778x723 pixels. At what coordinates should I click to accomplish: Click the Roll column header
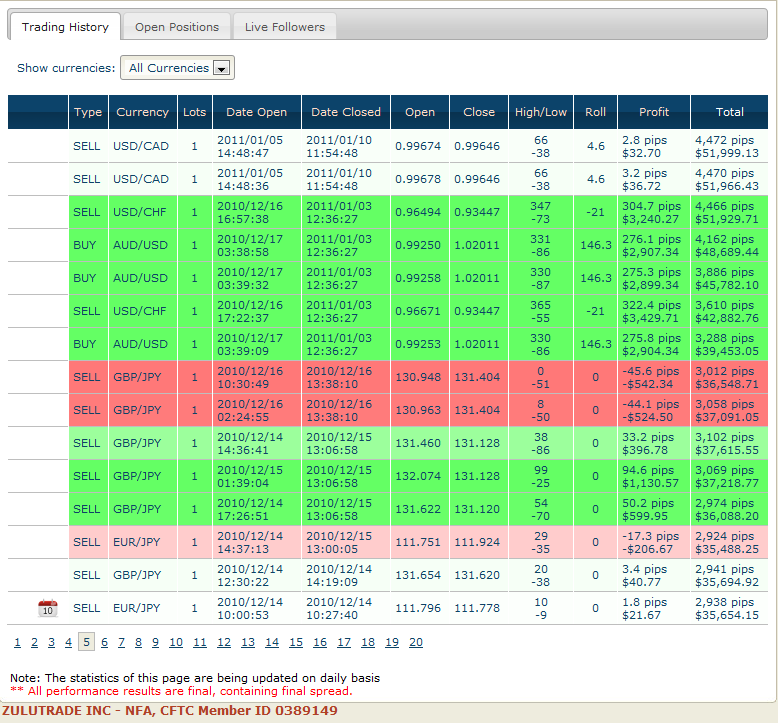pos(595,112)
